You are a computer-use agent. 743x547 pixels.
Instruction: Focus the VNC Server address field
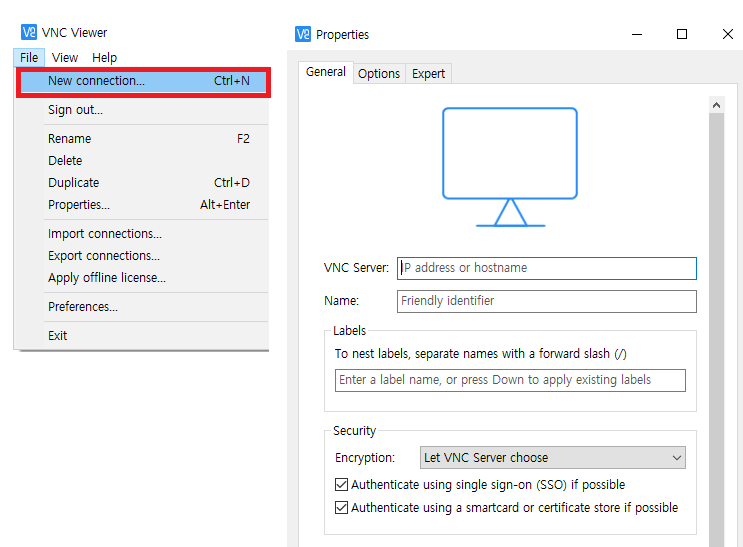547,268
